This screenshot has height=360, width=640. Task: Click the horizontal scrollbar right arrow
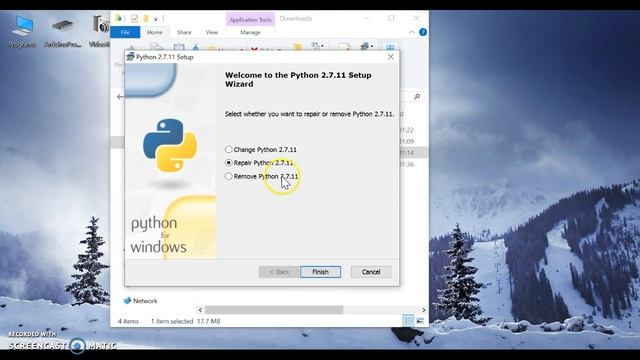point(423,310)
